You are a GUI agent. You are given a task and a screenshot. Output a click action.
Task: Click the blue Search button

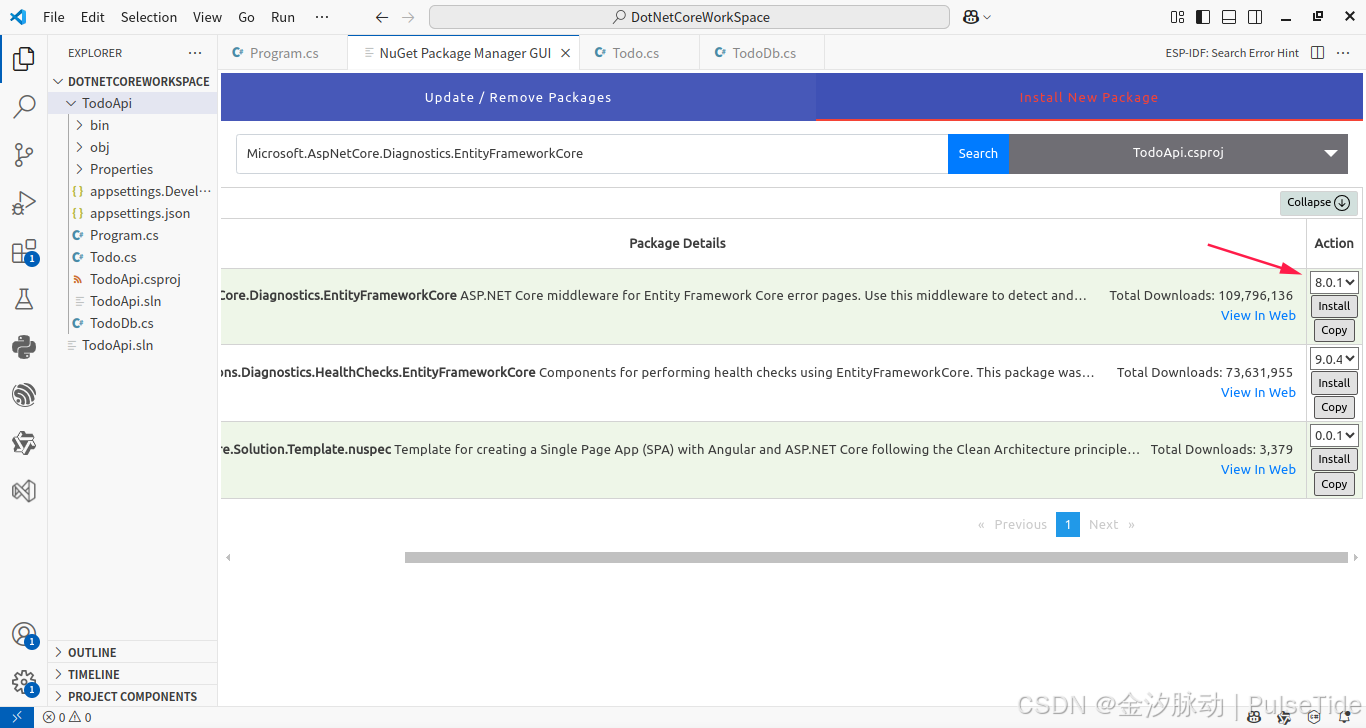[x=978, y=153]
